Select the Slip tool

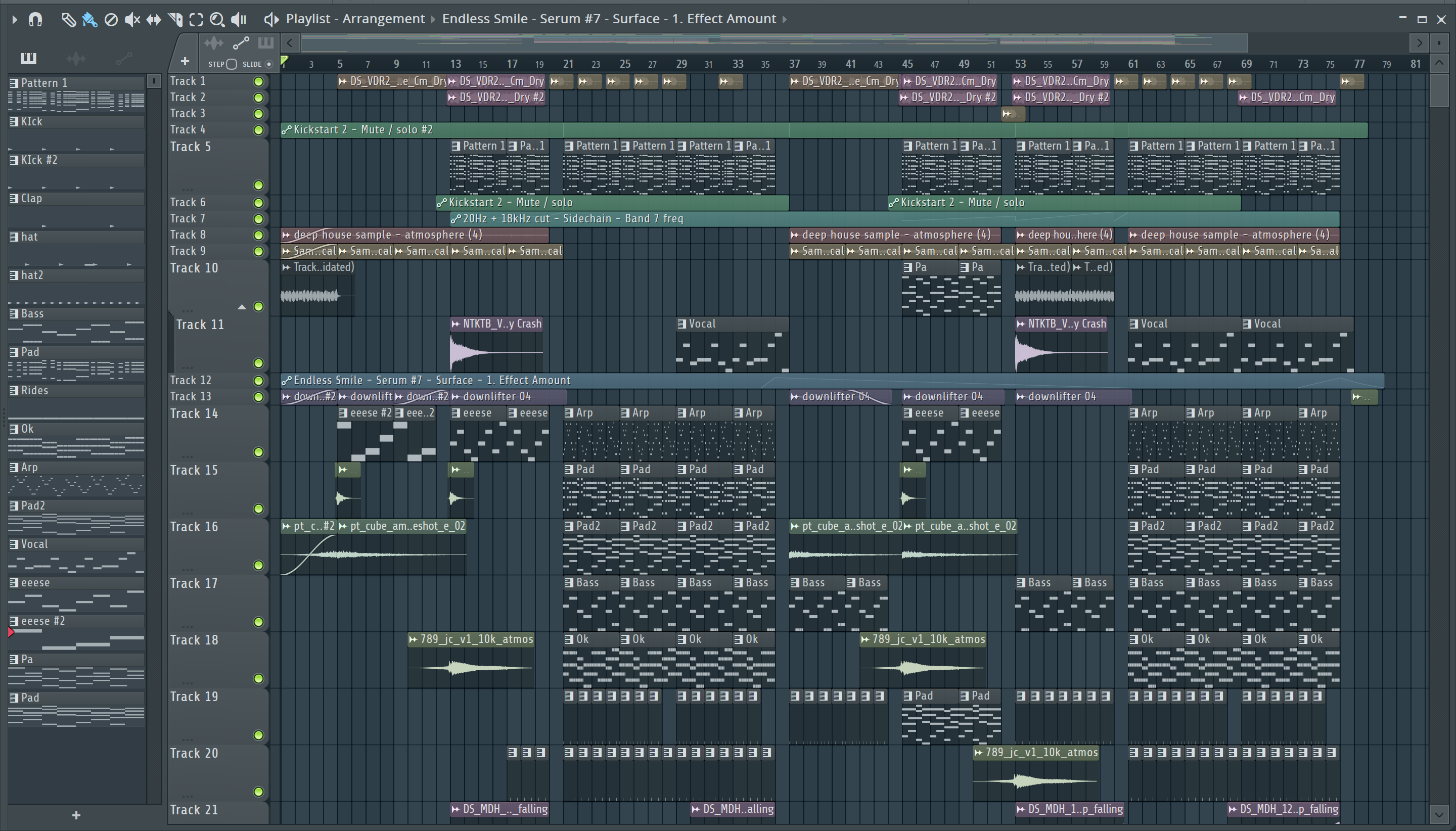point(154,19)
